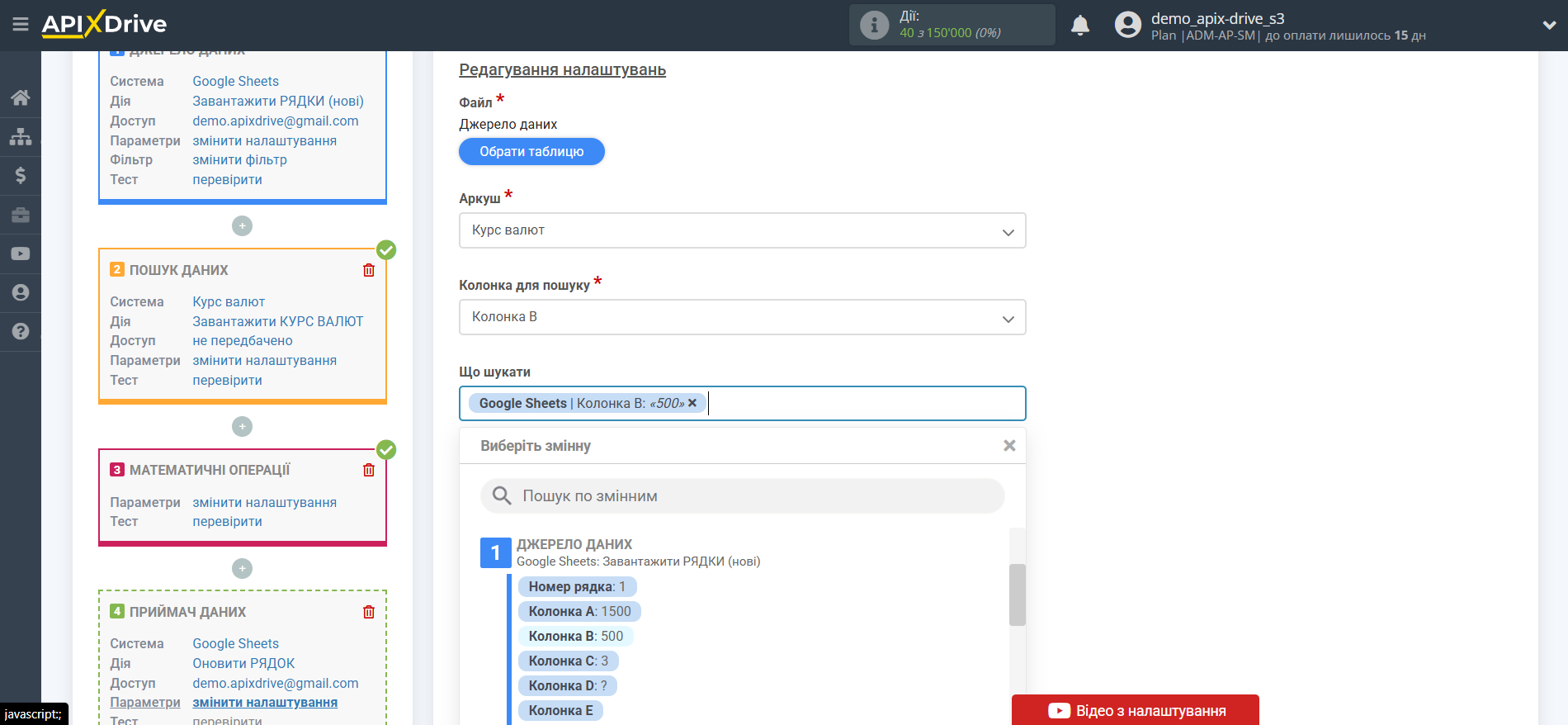Screen dimensions: 1568x725
Task: Open the hamburger menu
Action: pos(21,25)
